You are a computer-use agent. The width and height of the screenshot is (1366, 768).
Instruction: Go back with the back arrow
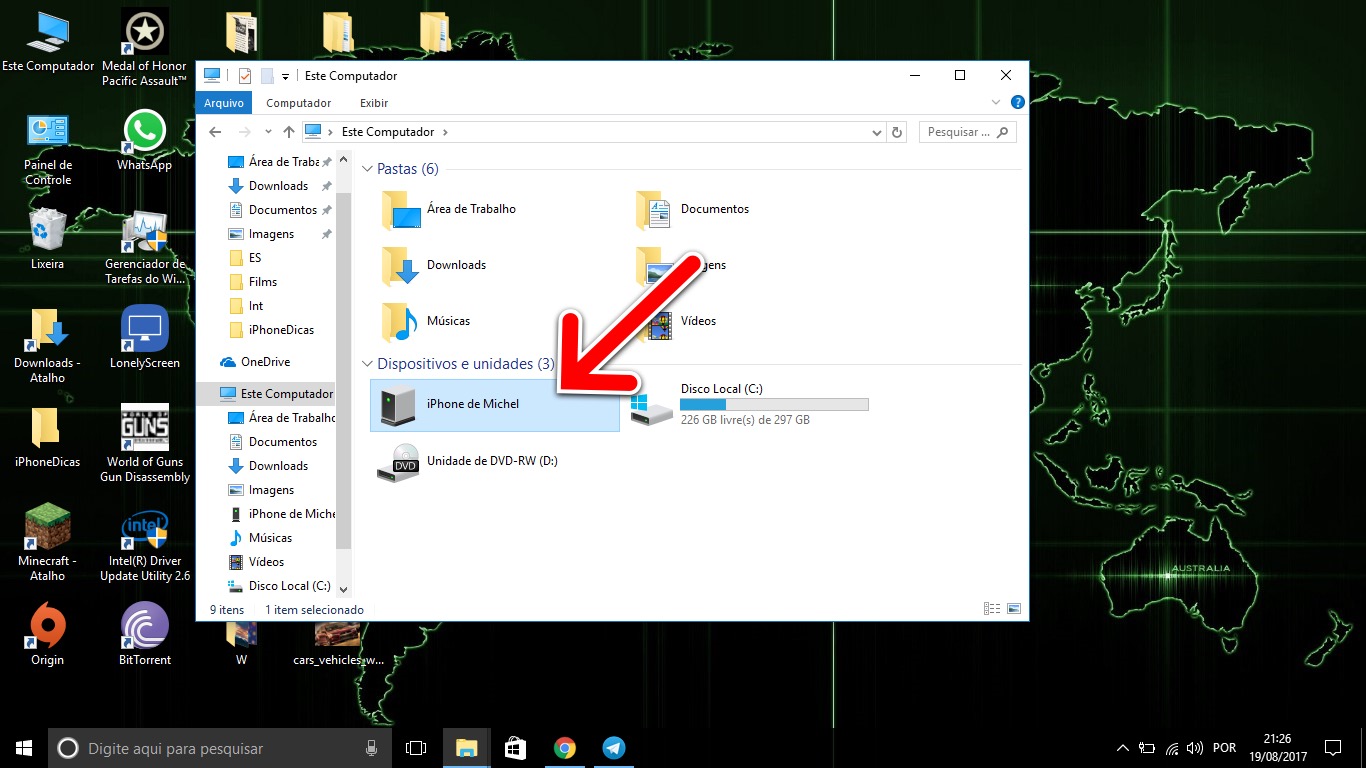(215, 132)
